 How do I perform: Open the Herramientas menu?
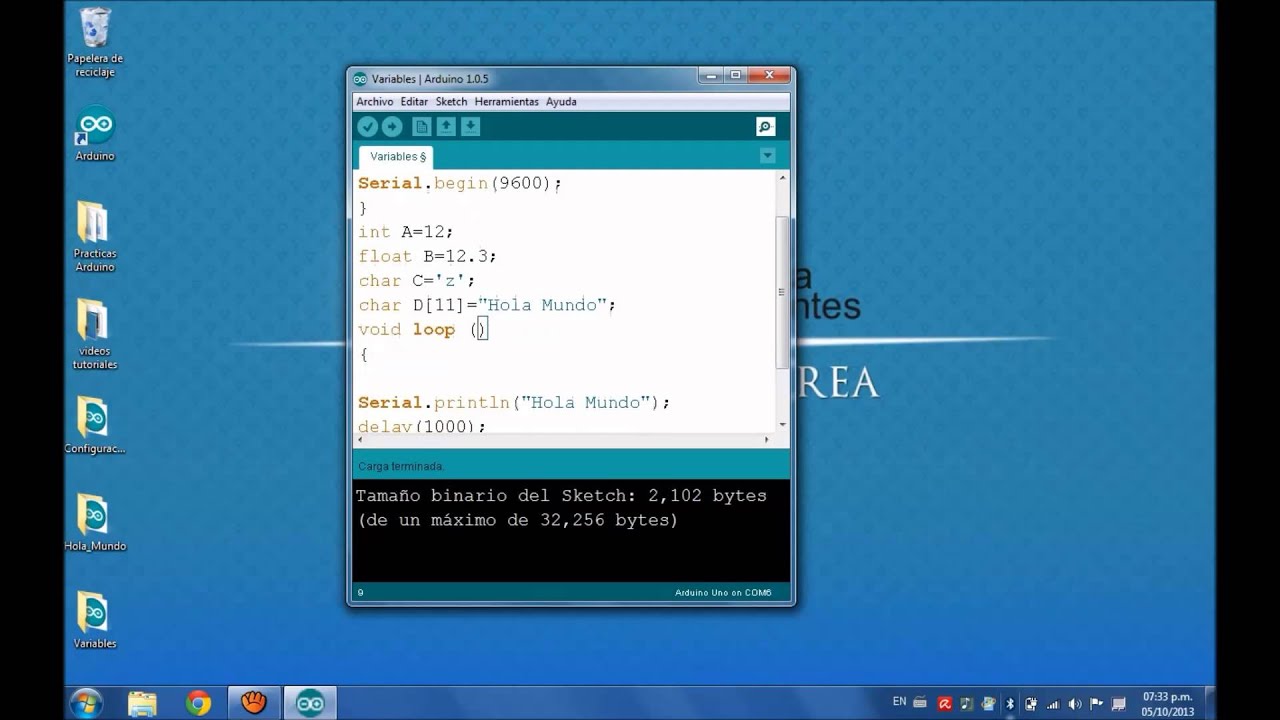(506, 102)
